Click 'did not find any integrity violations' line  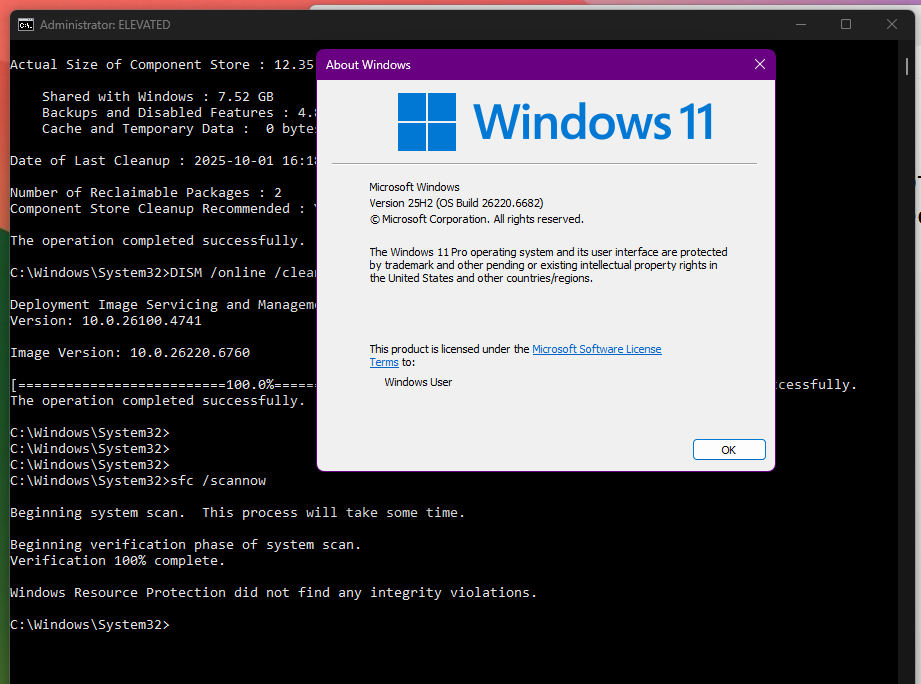pos(274,593)
